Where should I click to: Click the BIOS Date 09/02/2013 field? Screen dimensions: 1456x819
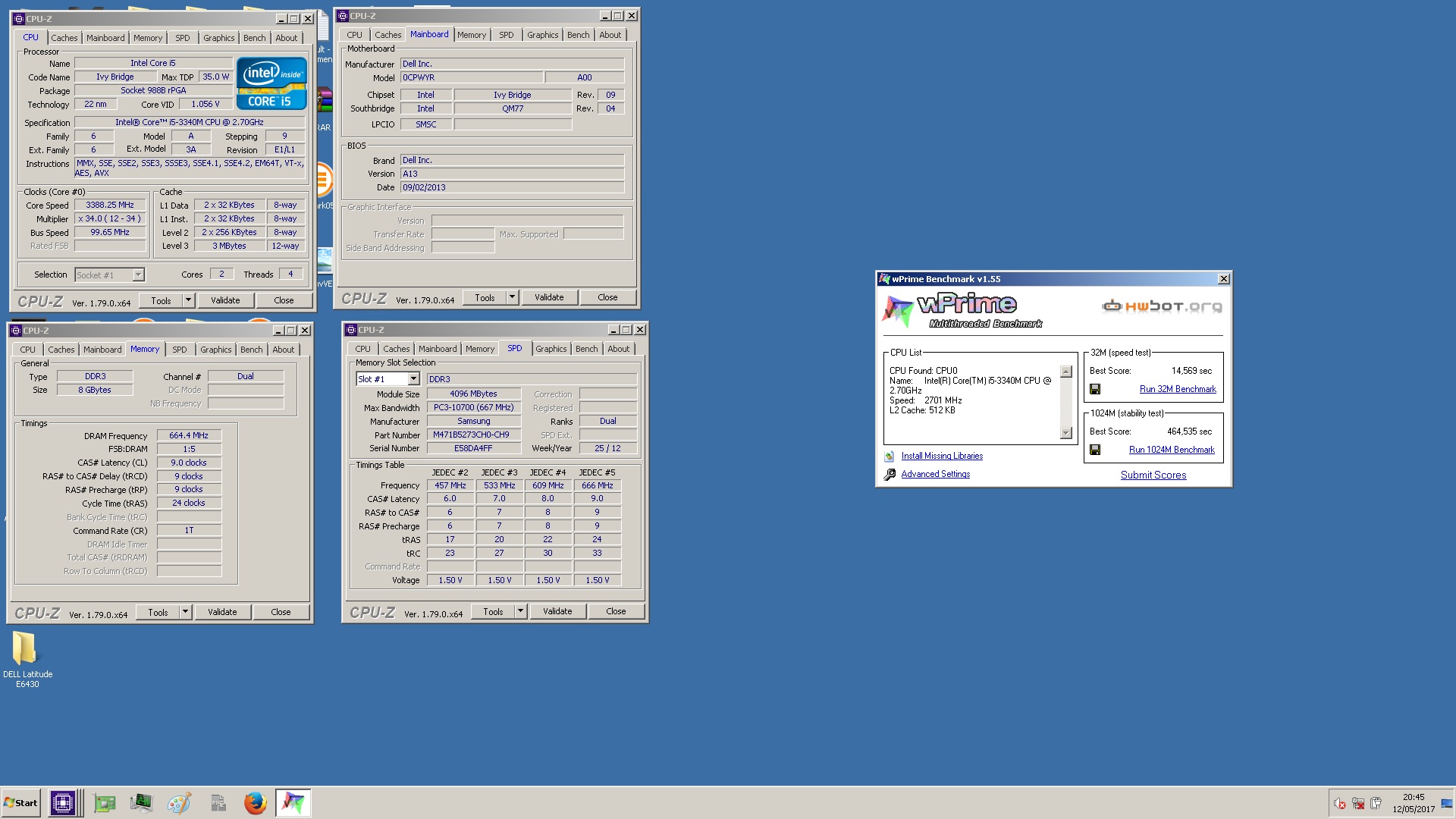click(x=512, y=187)
